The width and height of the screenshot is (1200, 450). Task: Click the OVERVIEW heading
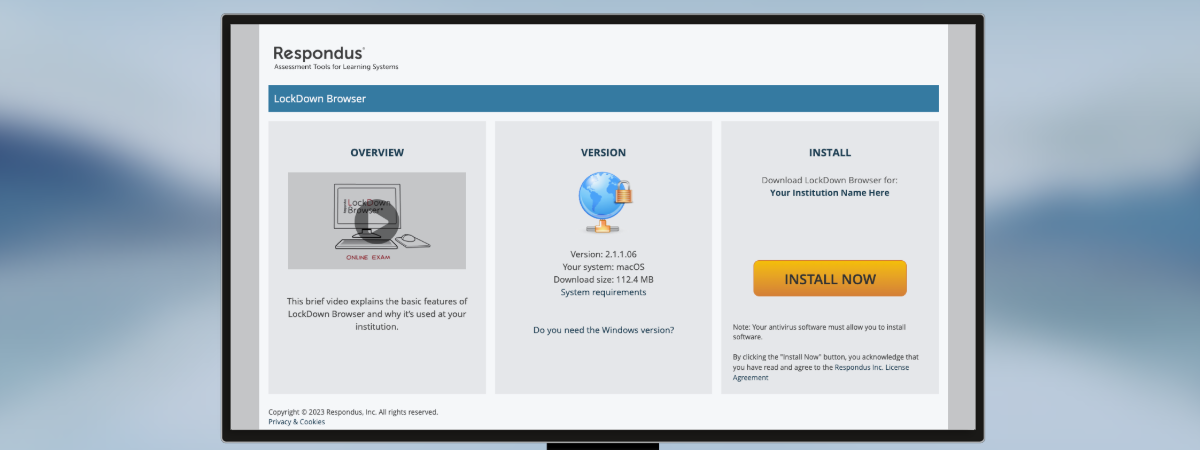(377, 153)
